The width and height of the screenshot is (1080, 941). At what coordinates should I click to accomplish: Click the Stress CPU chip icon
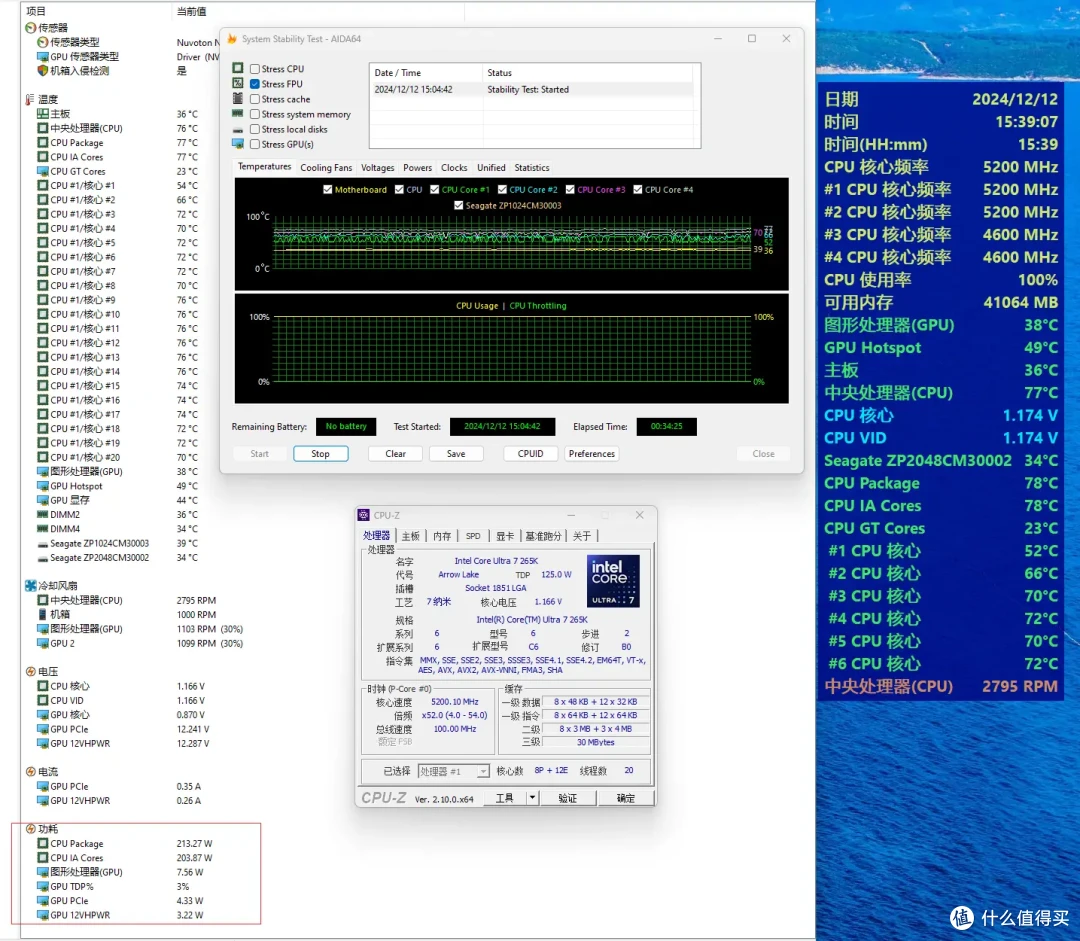tap(238, 68)
